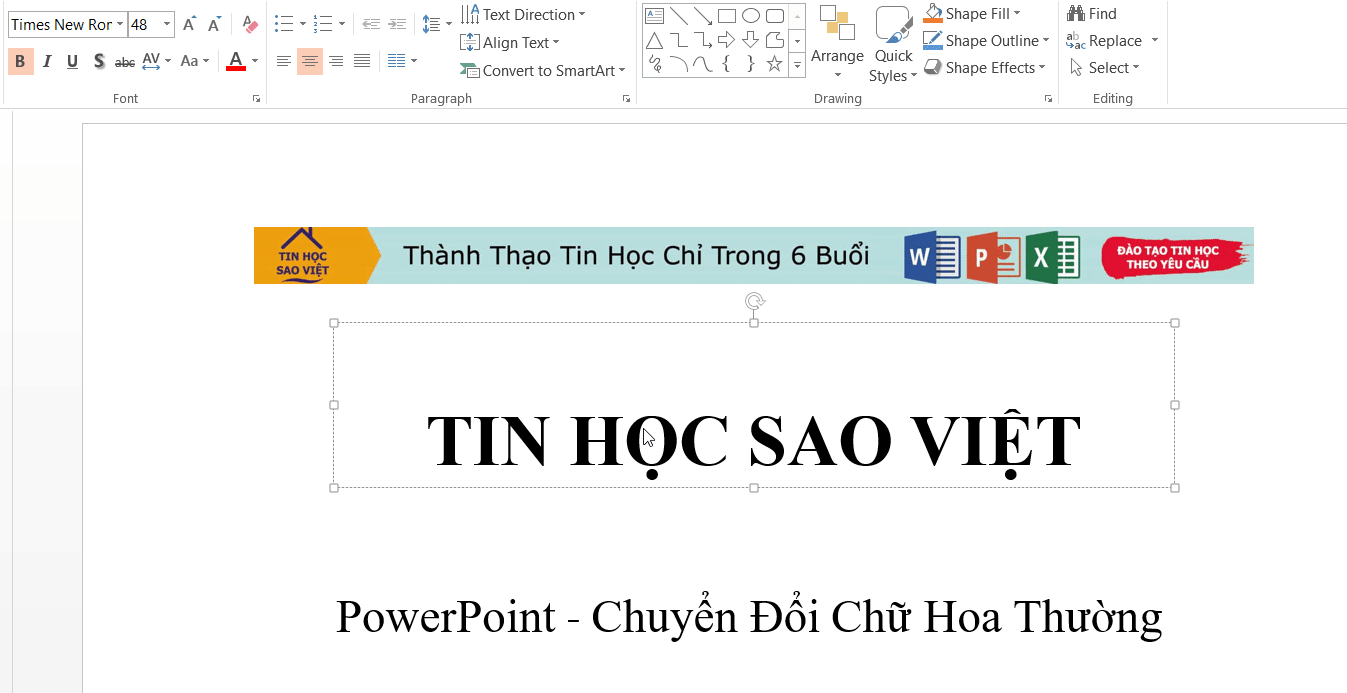This screenshot has height=693, width=1347.
Task: Open the Shape Outline menu
Action: pos(987,41)
